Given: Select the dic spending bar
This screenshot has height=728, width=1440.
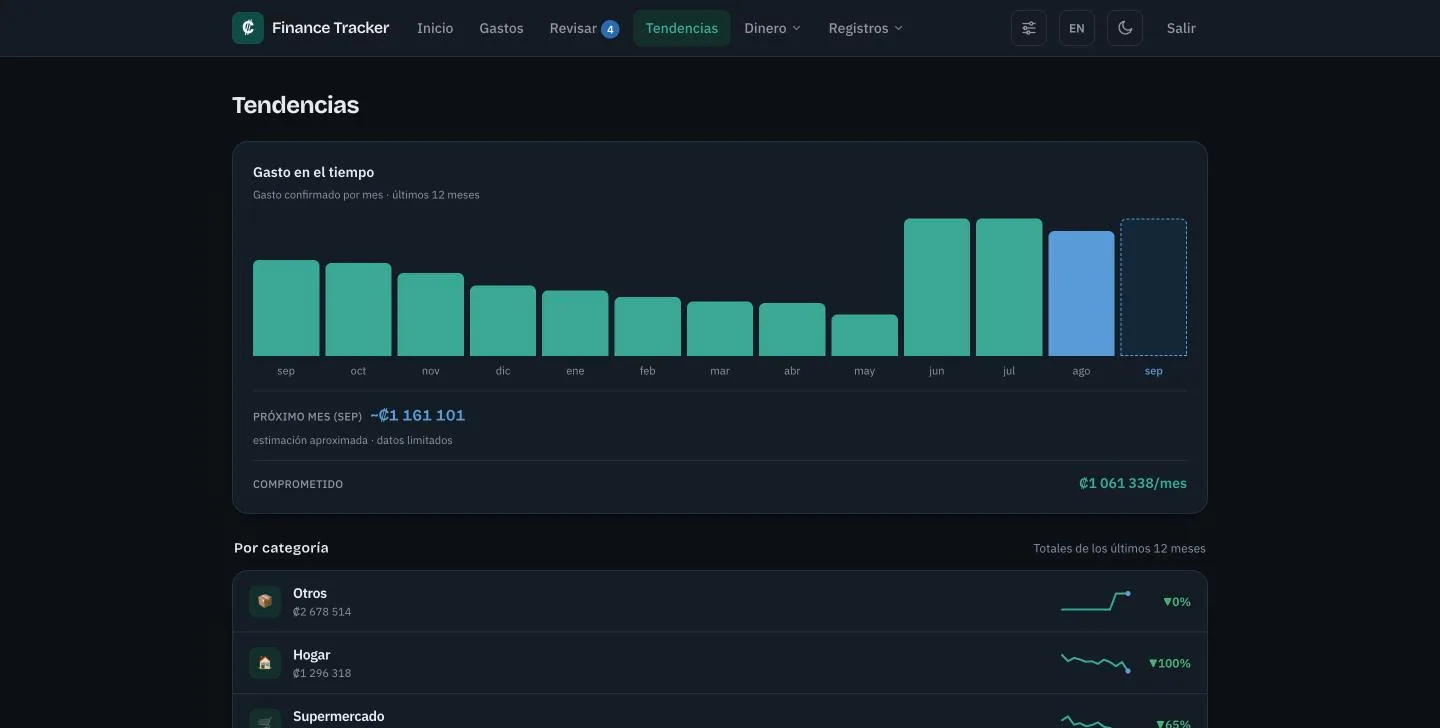Looking at the screenshot, I should [503, 321].
